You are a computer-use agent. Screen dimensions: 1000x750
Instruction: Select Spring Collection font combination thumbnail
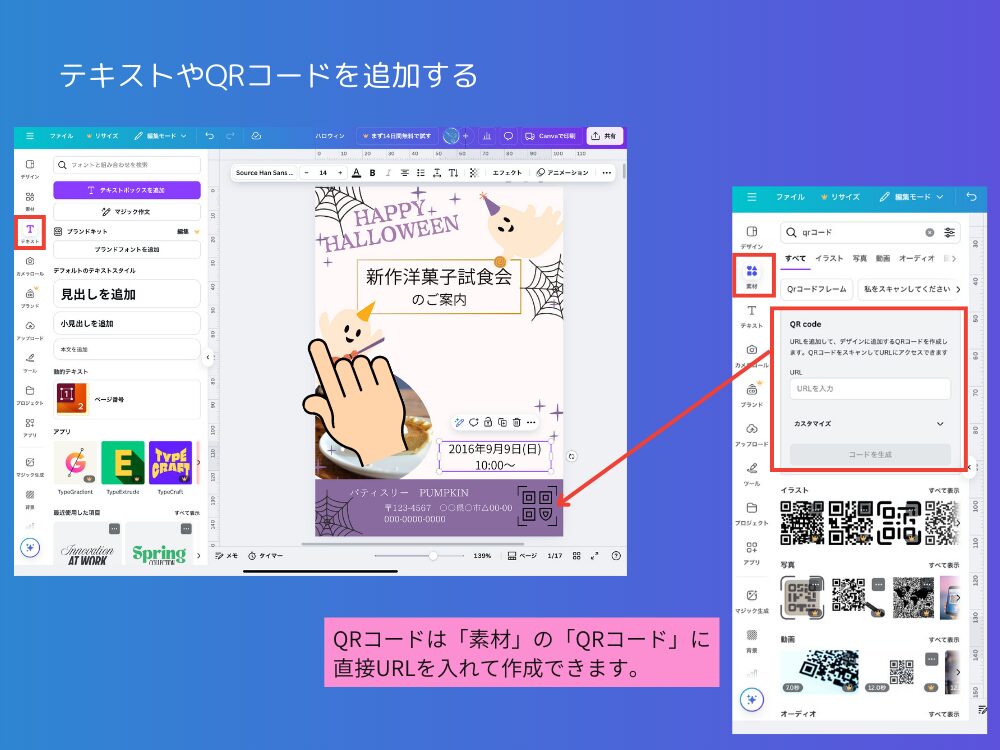click(159, 544)
